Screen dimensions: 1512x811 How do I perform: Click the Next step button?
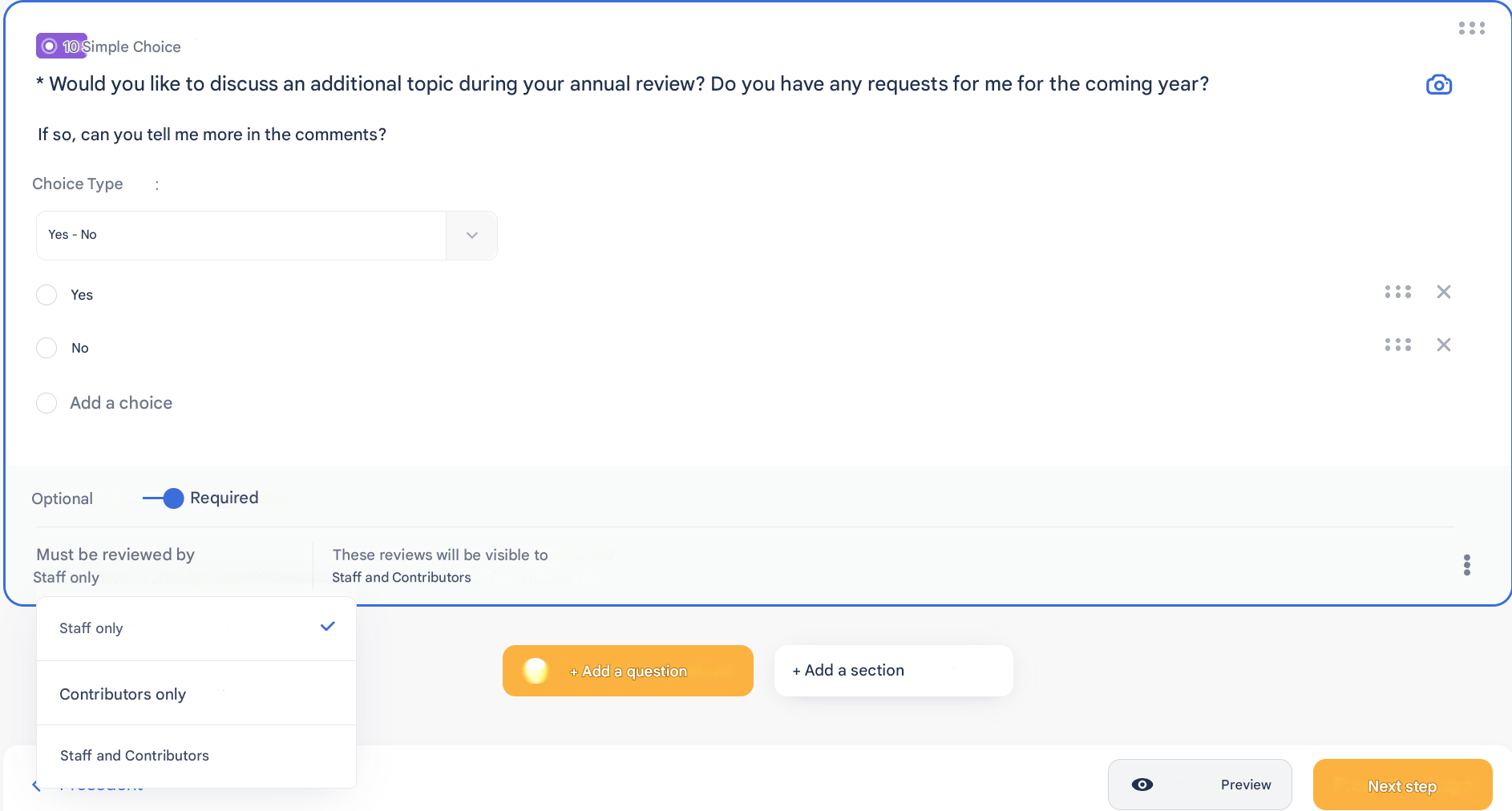(1402, 785)
